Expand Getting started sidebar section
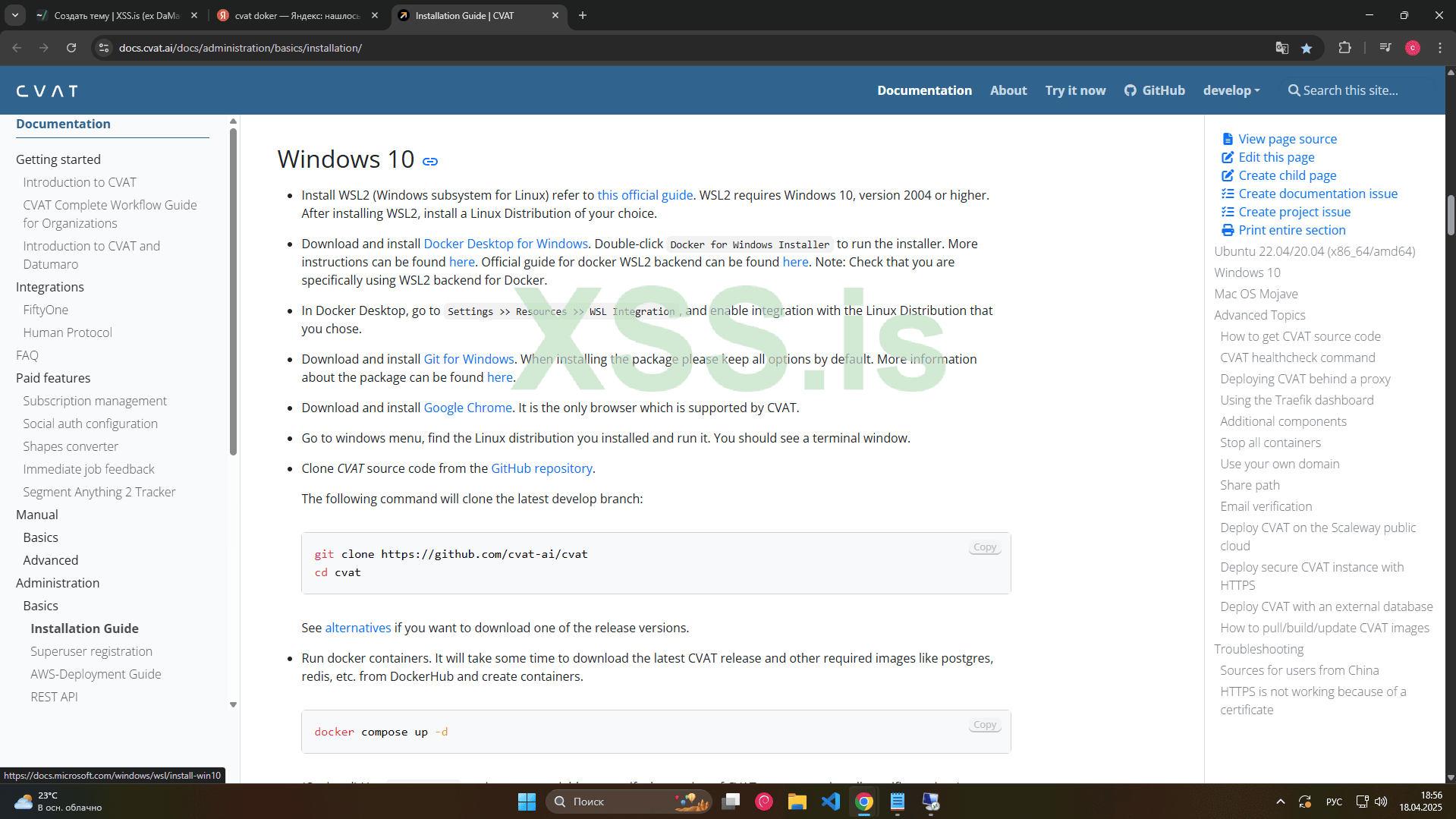Screen dimensions: 1456x819 click(x=58, y=159)
